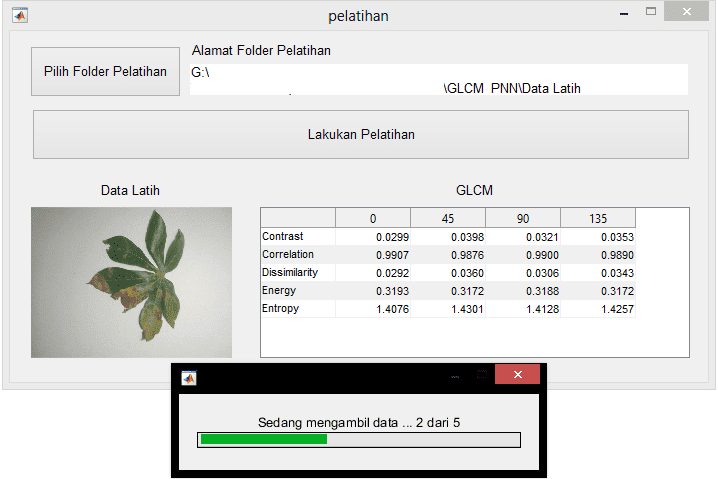The image size is (718, 479).
Task: Select the Data Latih leaf image
Action: point(131,282)
